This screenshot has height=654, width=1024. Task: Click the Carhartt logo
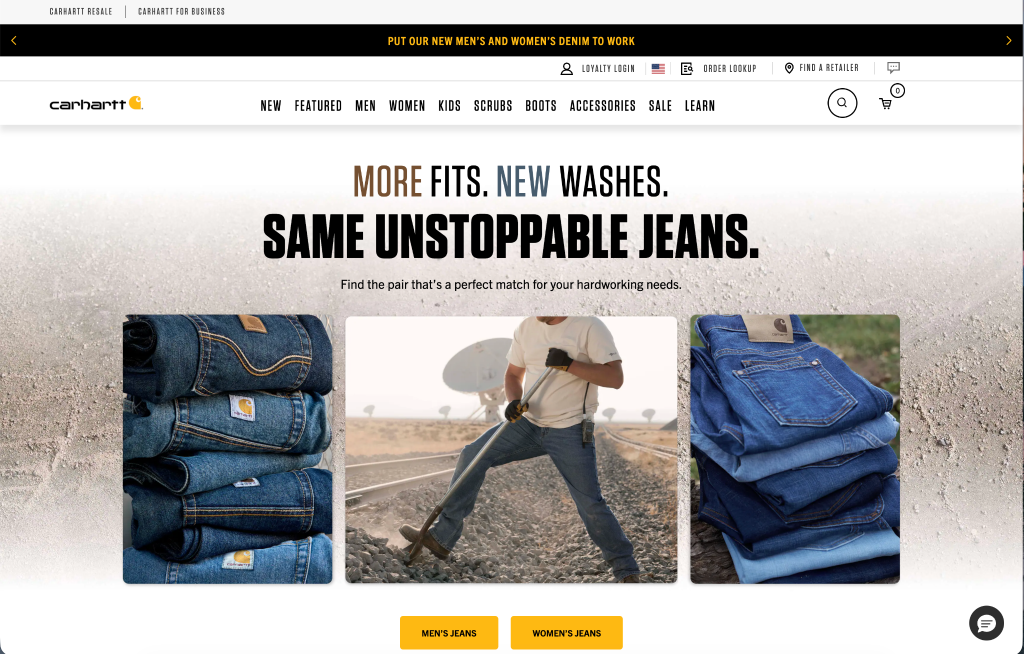[x=96, y=103]
